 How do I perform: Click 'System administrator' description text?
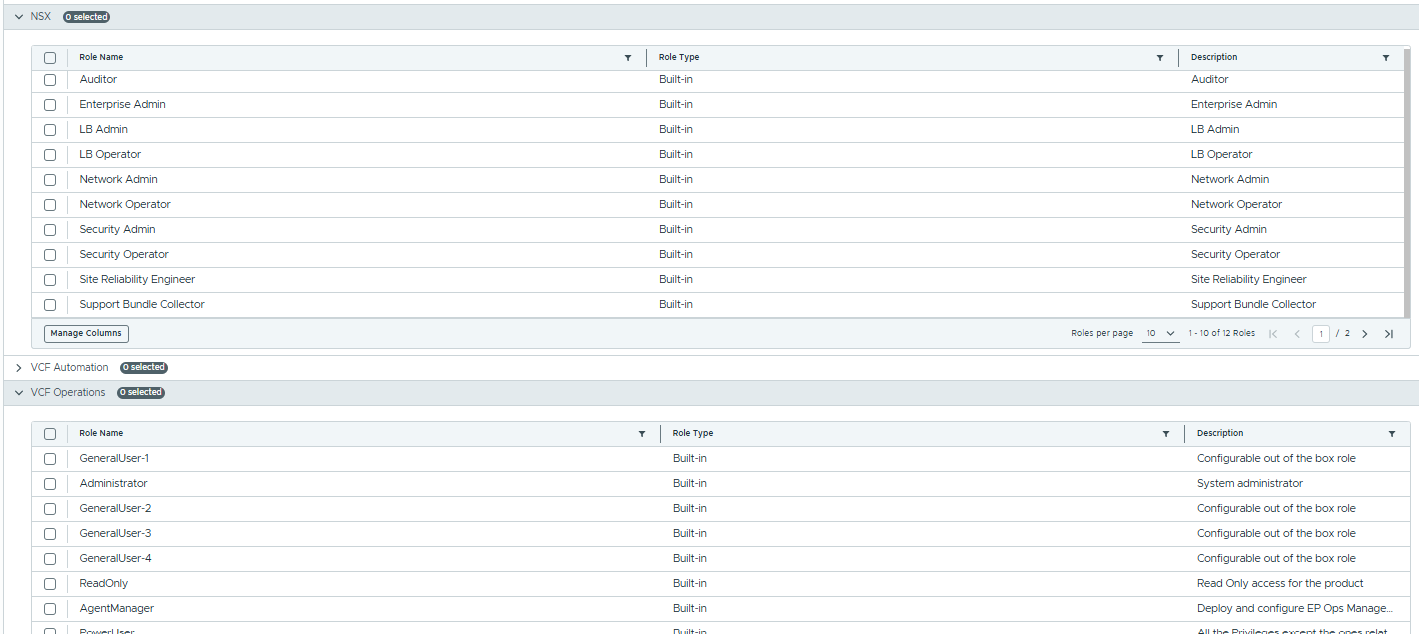click(x=1250, y=484)
